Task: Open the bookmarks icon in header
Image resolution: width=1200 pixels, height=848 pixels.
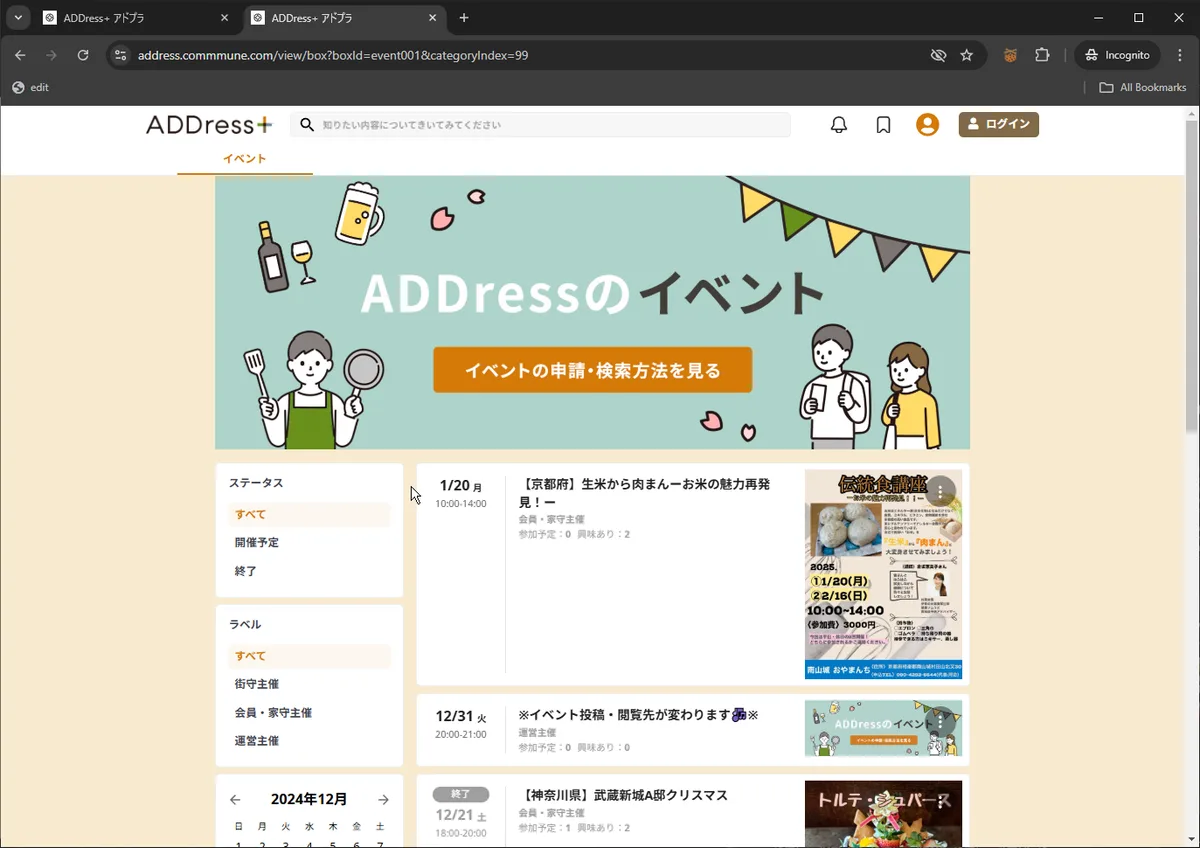Action: tap(883, 125)
